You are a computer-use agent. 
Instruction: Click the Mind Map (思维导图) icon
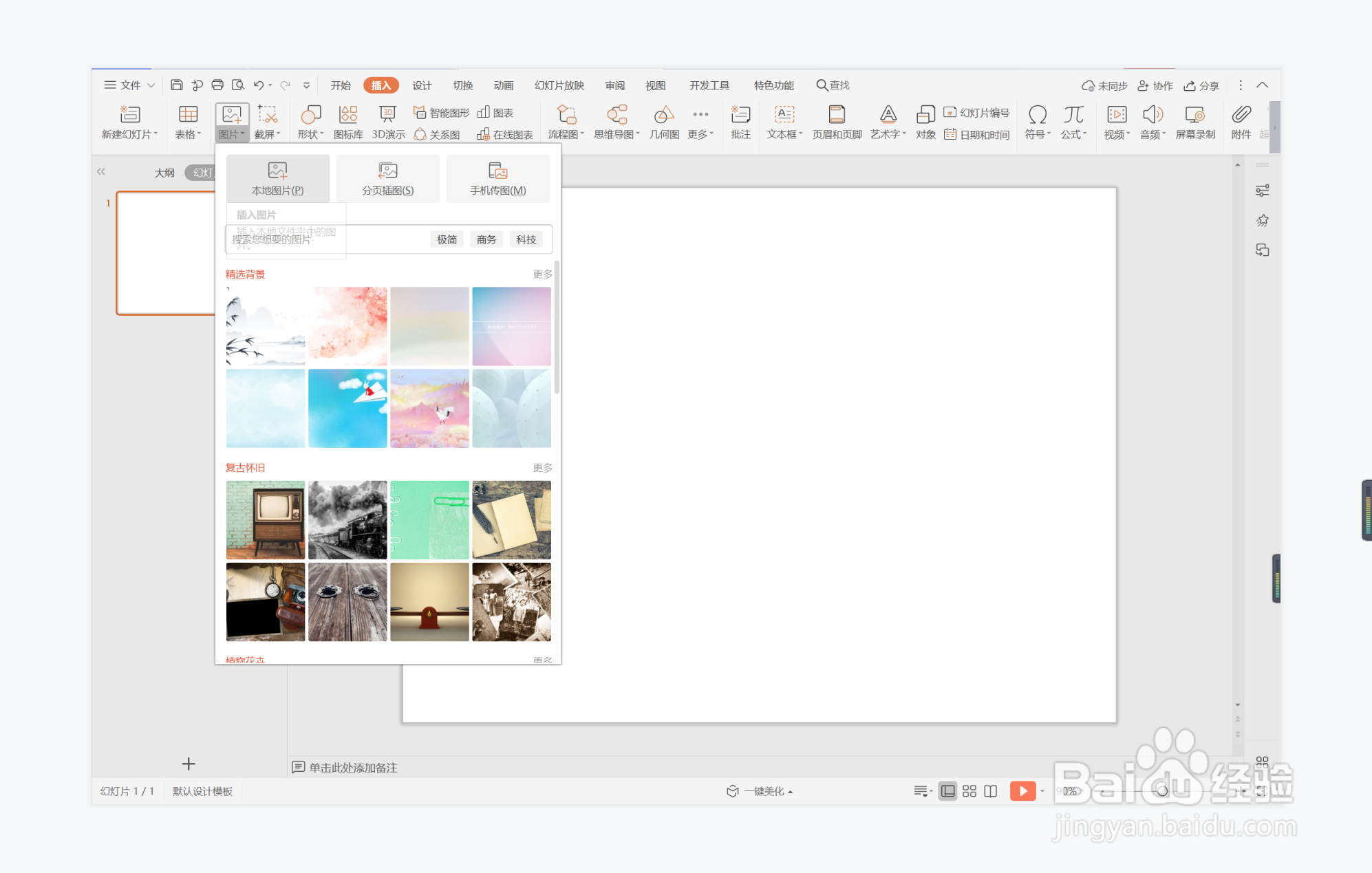coord(617,114)
